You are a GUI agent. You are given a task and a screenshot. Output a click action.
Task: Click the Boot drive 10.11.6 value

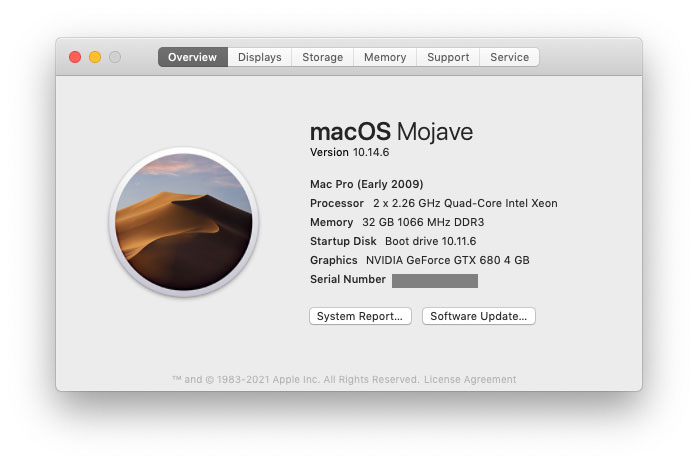(430, 241)
